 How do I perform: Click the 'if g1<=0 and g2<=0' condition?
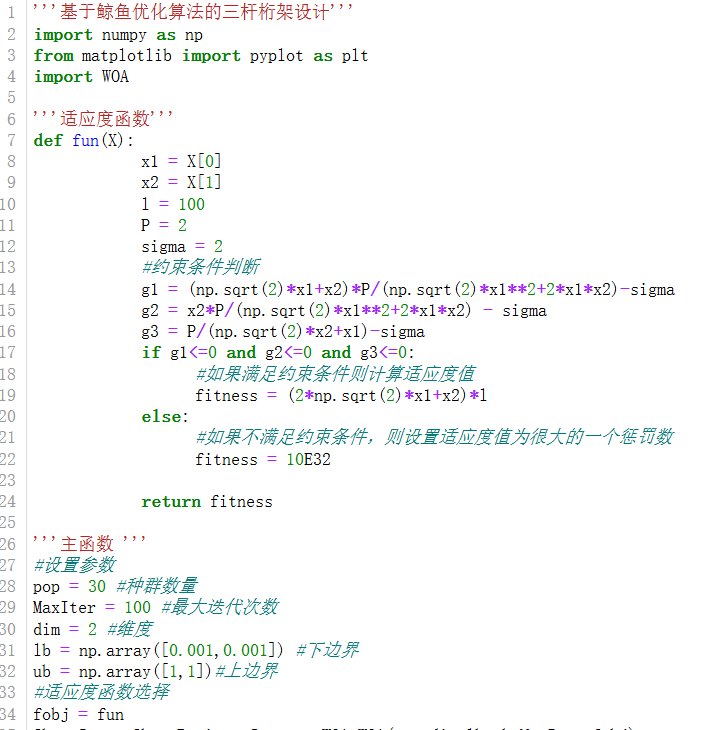tap(278, 352)
